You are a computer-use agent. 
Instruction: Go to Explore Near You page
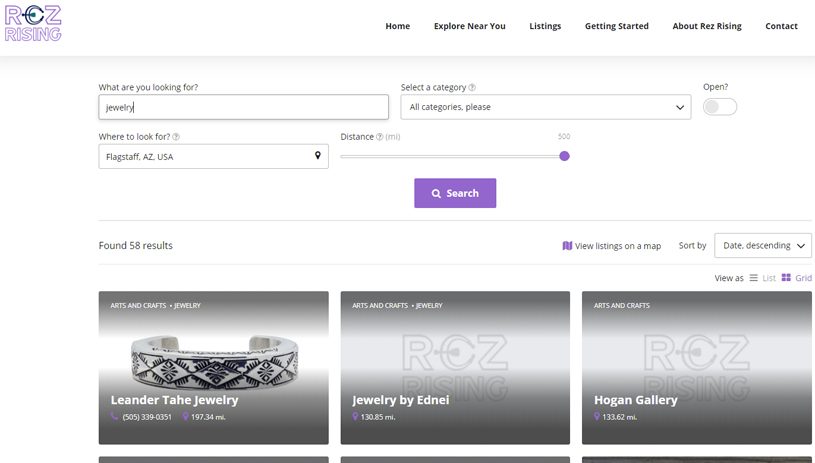(x=469, y=26)
